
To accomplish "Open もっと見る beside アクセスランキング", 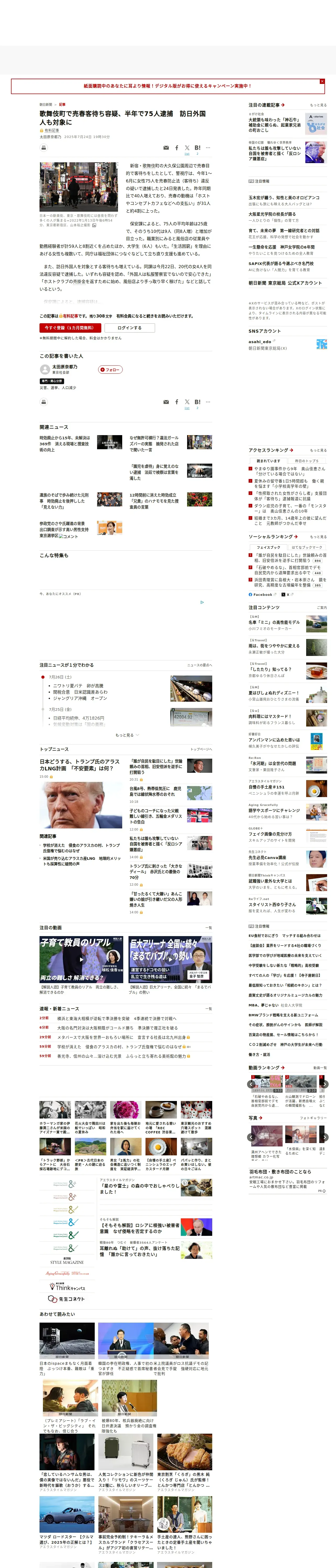I will pyautogui.click(x=318, y=451).
